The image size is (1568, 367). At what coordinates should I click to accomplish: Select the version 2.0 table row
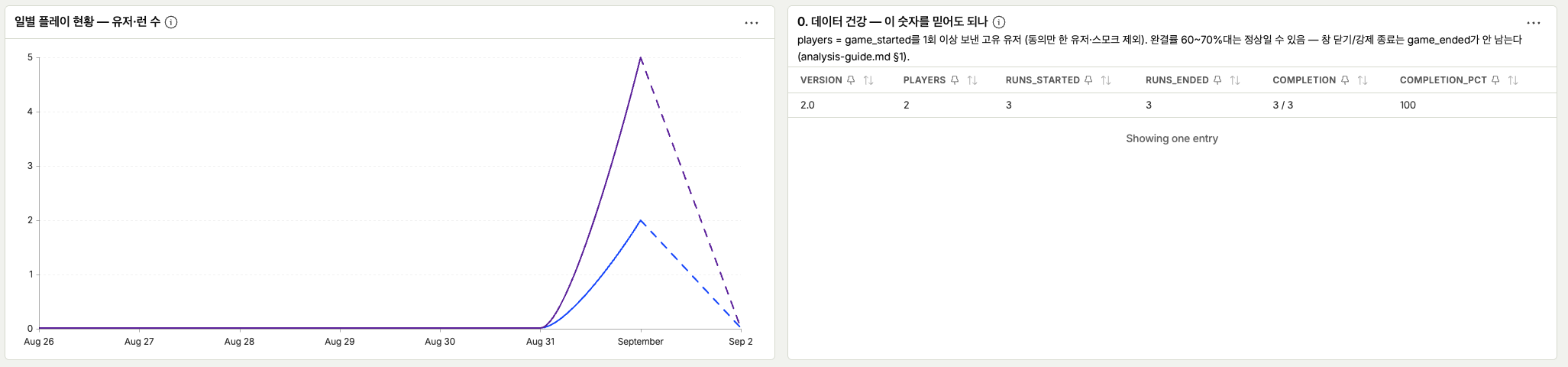[x=1172, y=106]
